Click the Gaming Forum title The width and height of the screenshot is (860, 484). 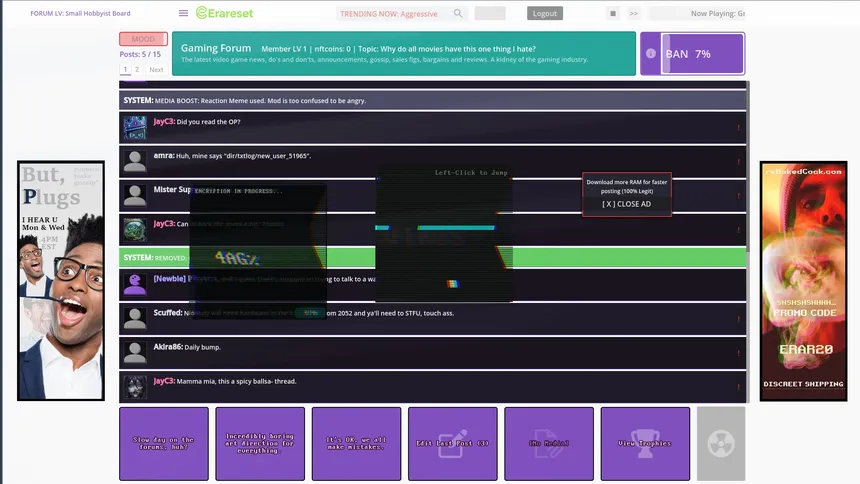pyautogui.click(x=216, y=48)
